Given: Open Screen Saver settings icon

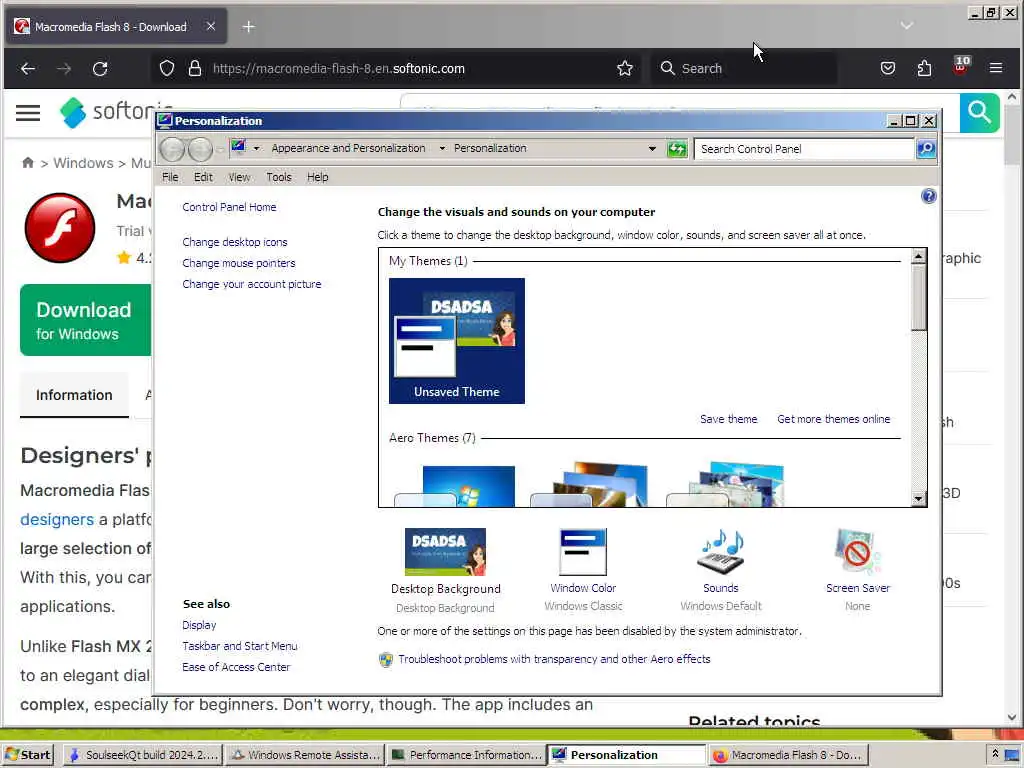Looking at the screenshot, I should coord(857,552).
